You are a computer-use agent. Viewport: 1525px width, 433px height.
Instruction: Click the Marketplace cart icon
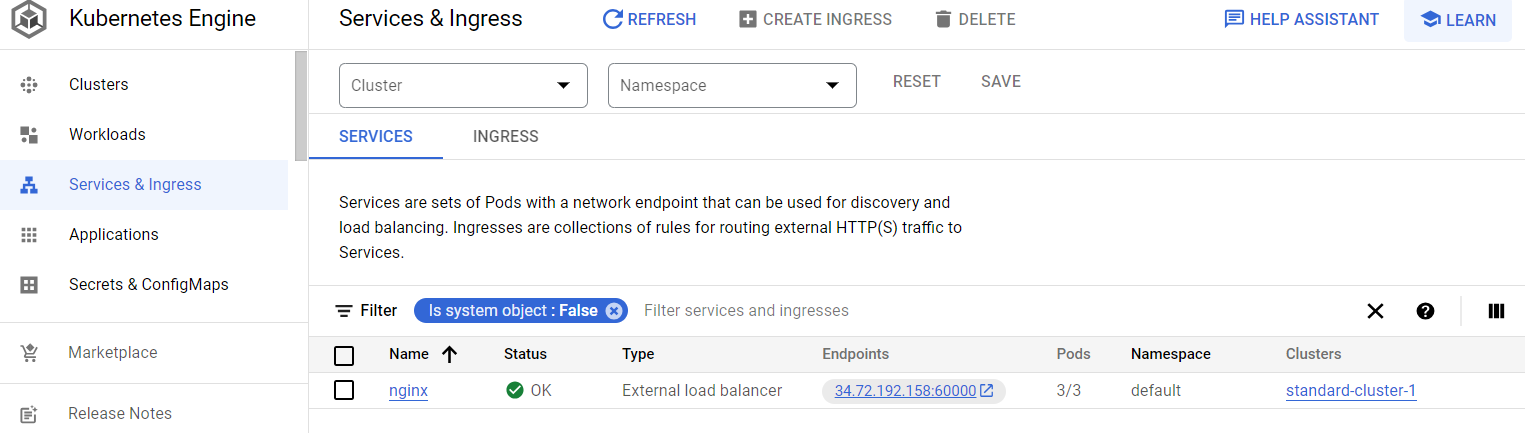click(x=29, y=353)
